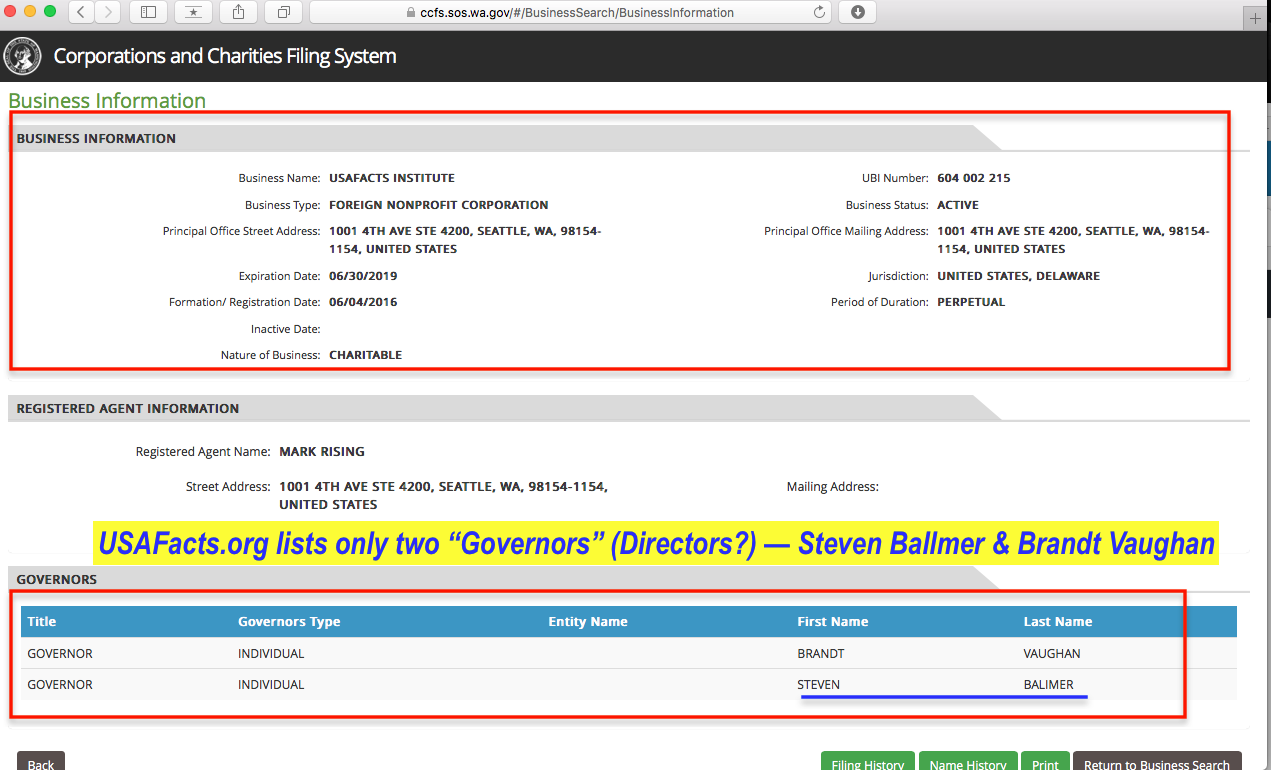Click the Last Name column header
The image size is (1271, 770).
point(1057,621)
